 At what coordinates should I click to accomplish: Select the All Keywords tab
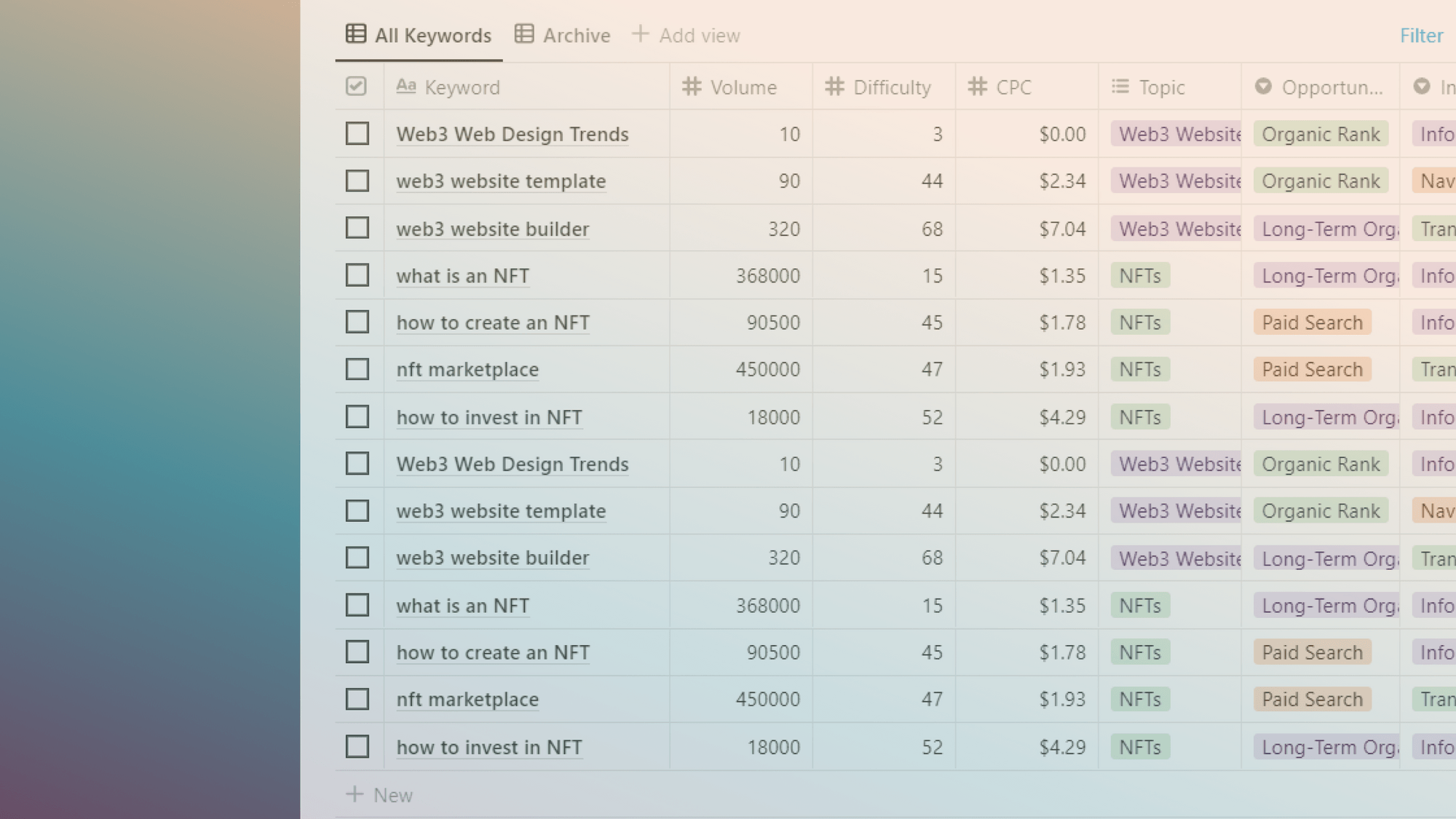coord(432,34)
